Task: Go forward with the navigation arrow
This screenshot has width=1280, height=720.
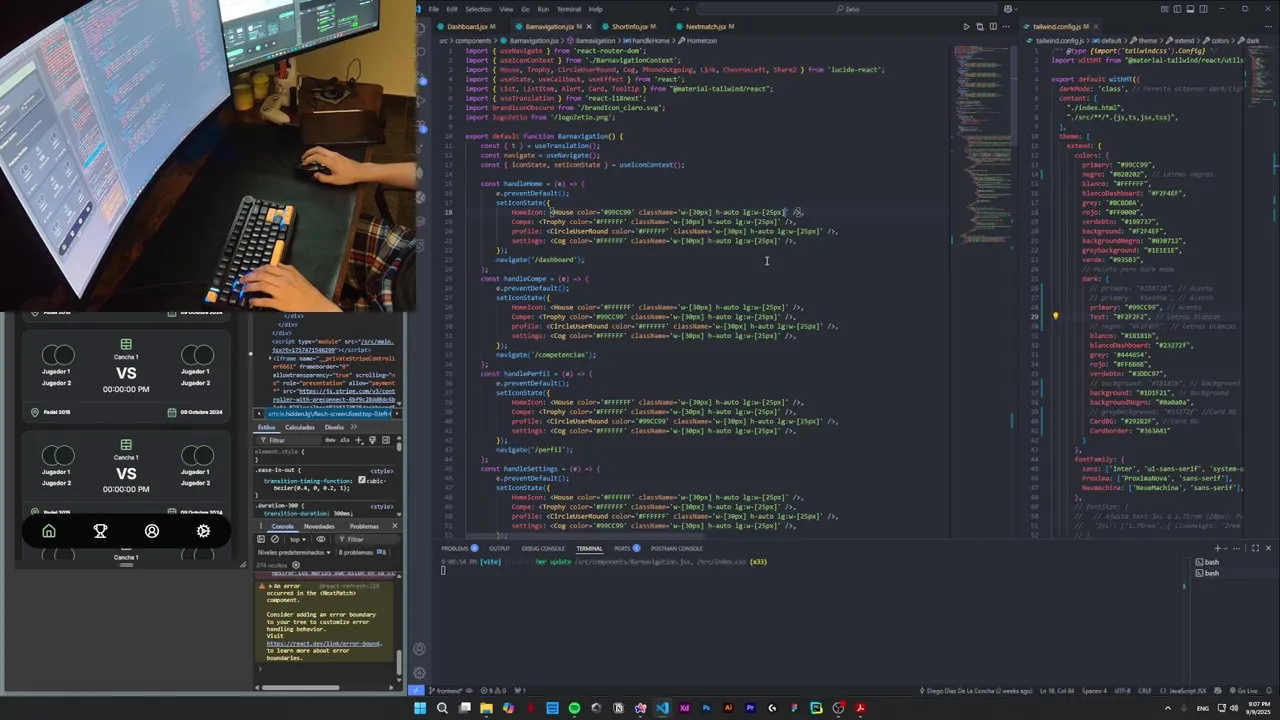Action: coord(686,9)
